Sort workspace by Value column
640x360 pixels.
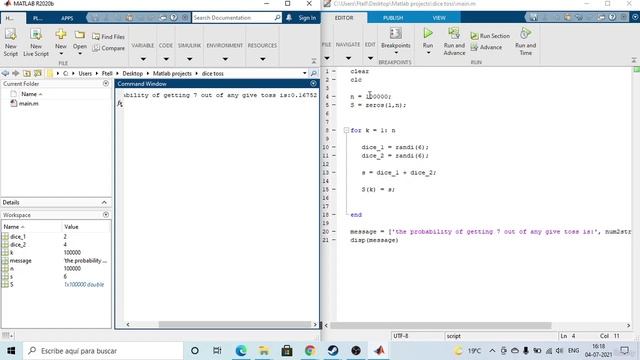(71, 227)
